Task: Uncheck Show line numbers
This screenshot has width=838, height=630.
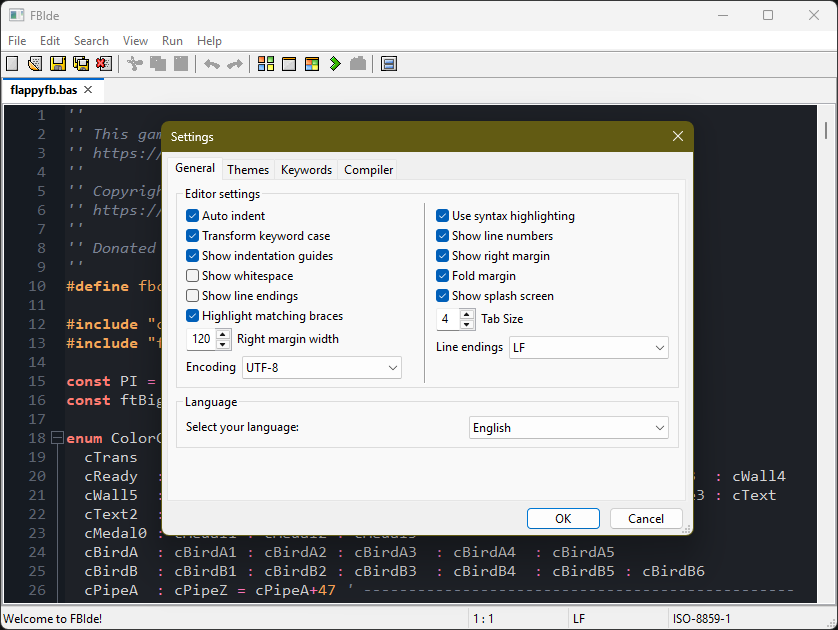Action: pyautogui.click(x=443, y=236)
